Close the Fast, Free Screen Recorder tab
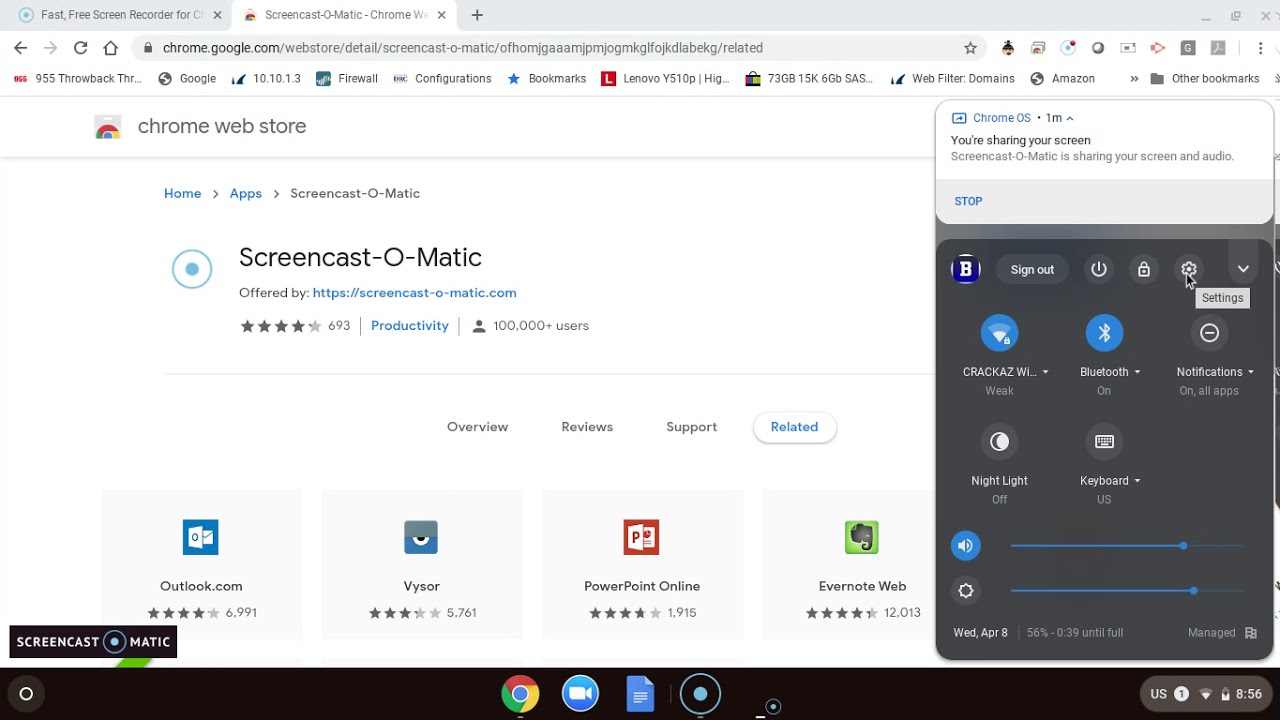 pos(217,15)
